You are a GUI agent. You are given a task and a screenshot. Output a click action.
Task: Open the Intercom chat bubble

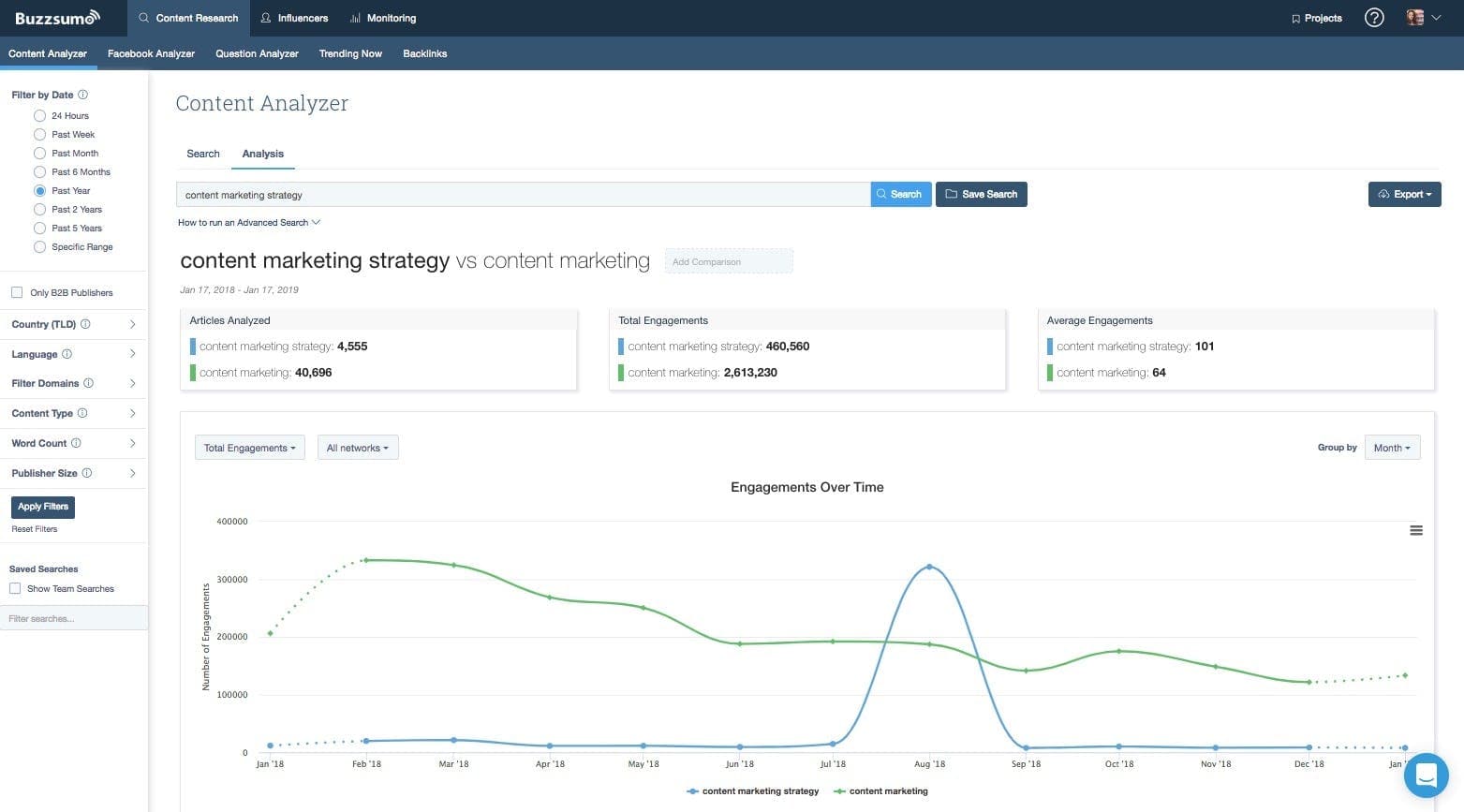point(1426,775)
